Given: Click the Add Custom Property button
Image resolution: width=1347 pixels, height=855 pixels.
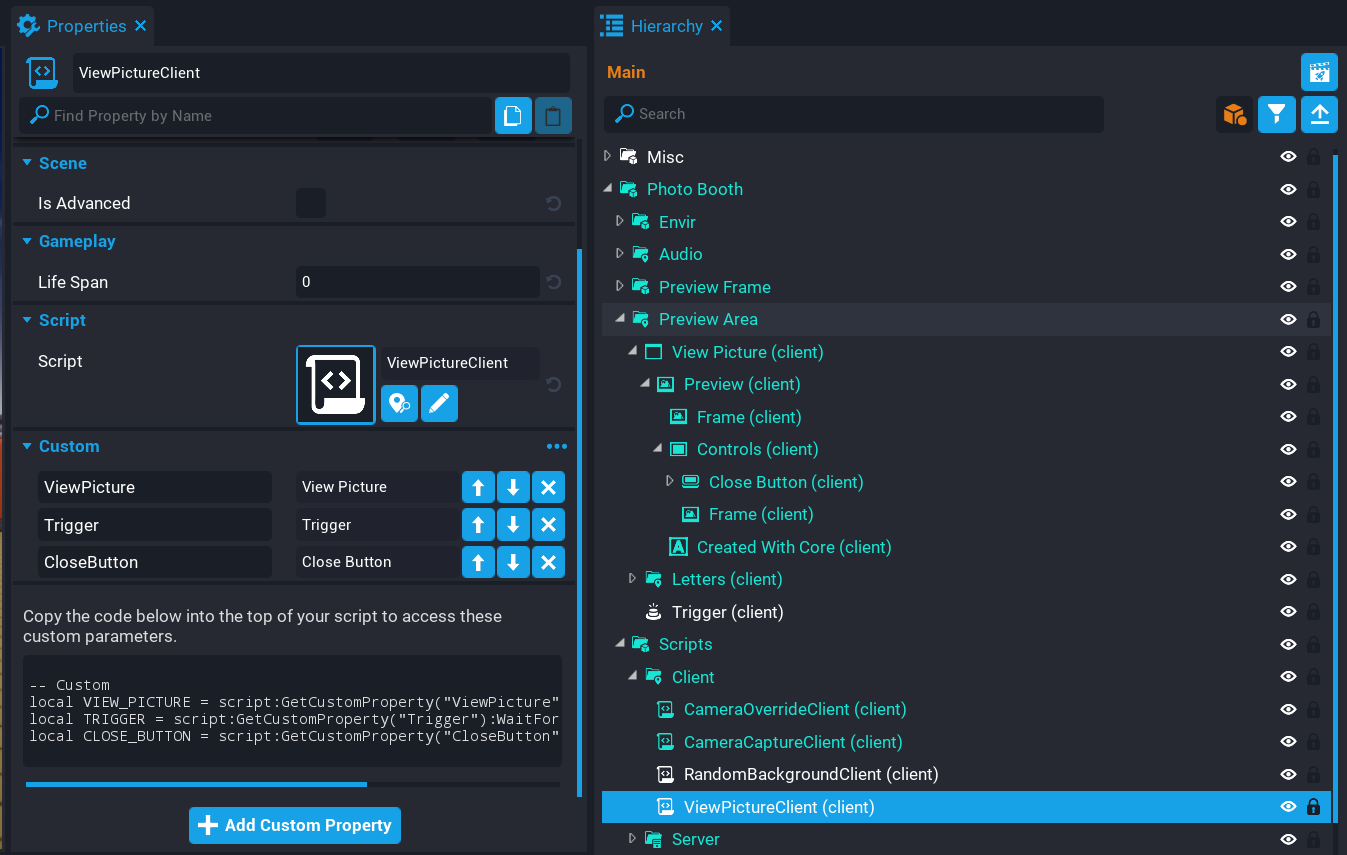Looking at the screenshot, I should pos(295,825).
